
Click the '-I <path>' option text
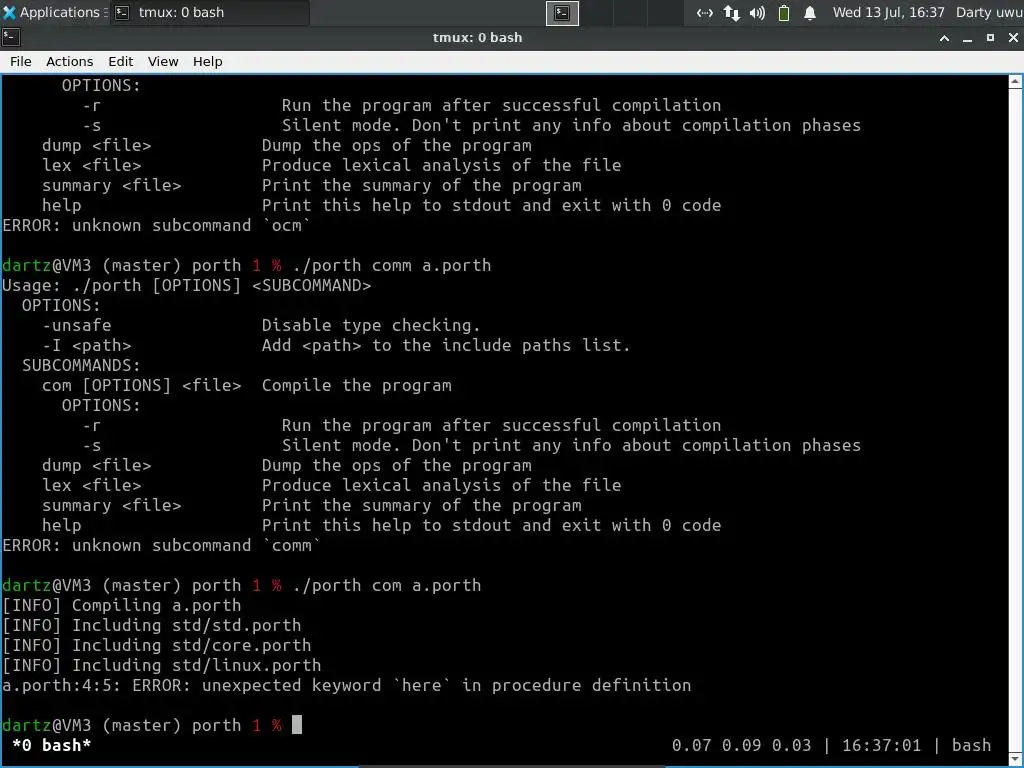[x=86, y=345]
